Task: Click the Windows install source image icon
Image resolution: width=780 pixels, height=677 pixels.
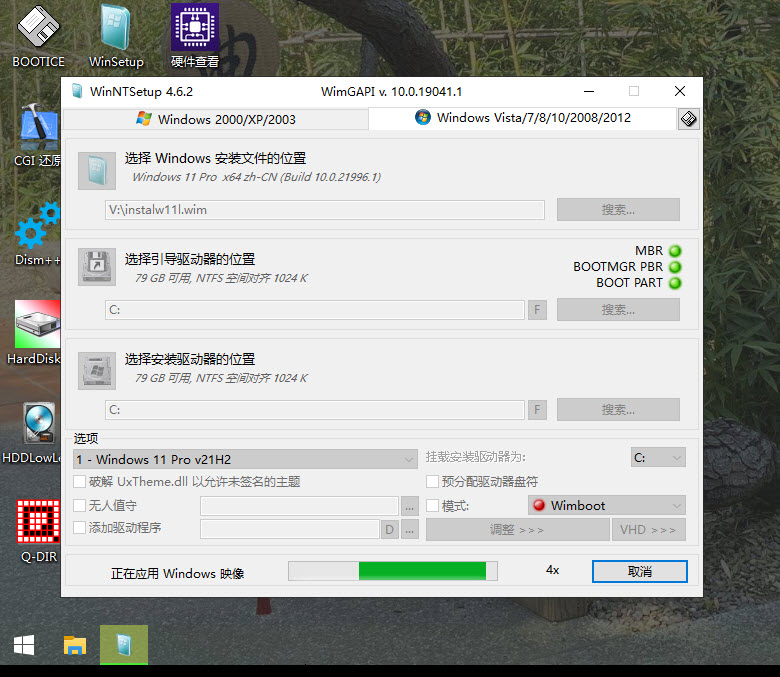Action: tap(97, 171)
